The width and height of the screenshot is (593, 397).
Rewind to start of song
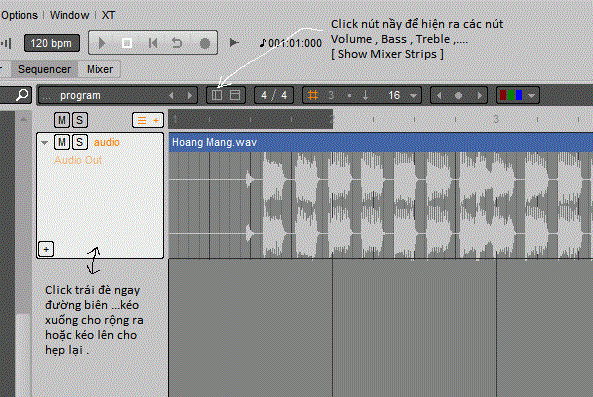pyautogui.click(x=153, y=43)
